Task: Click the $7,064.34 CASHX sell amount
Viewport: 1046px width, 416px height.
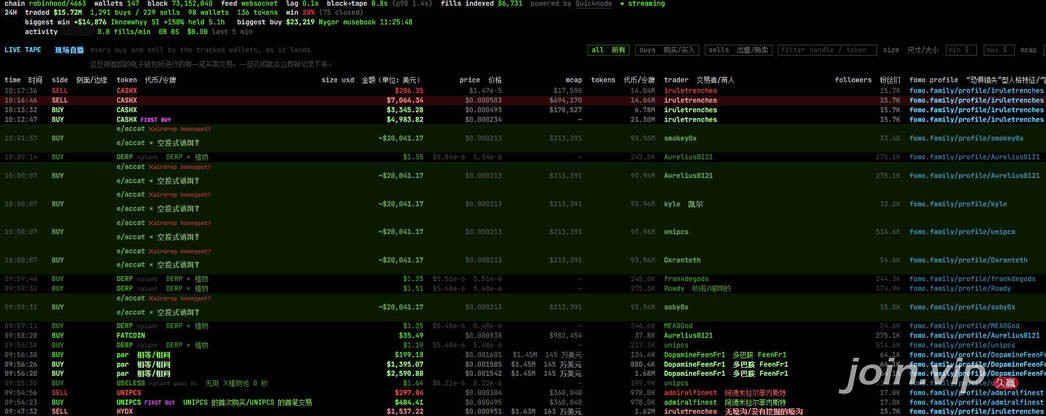Action: (405, 100)
